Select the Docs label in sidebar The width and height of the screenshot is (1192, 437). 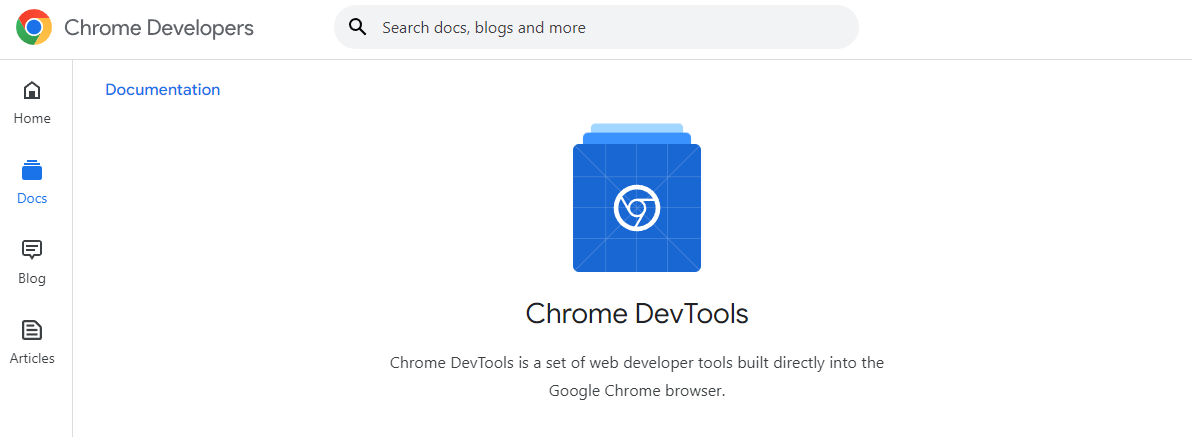pyautogui.click(x=32, y=198)
